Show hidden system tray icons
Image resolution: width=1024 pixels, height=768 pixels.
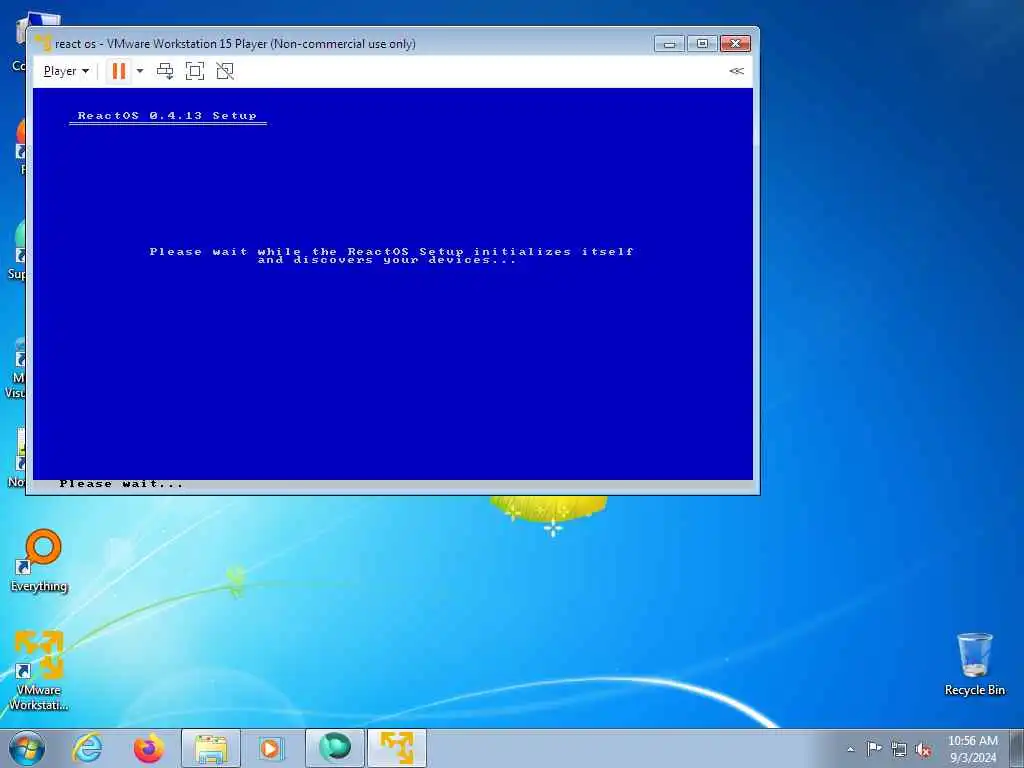[x=850, y=749]
